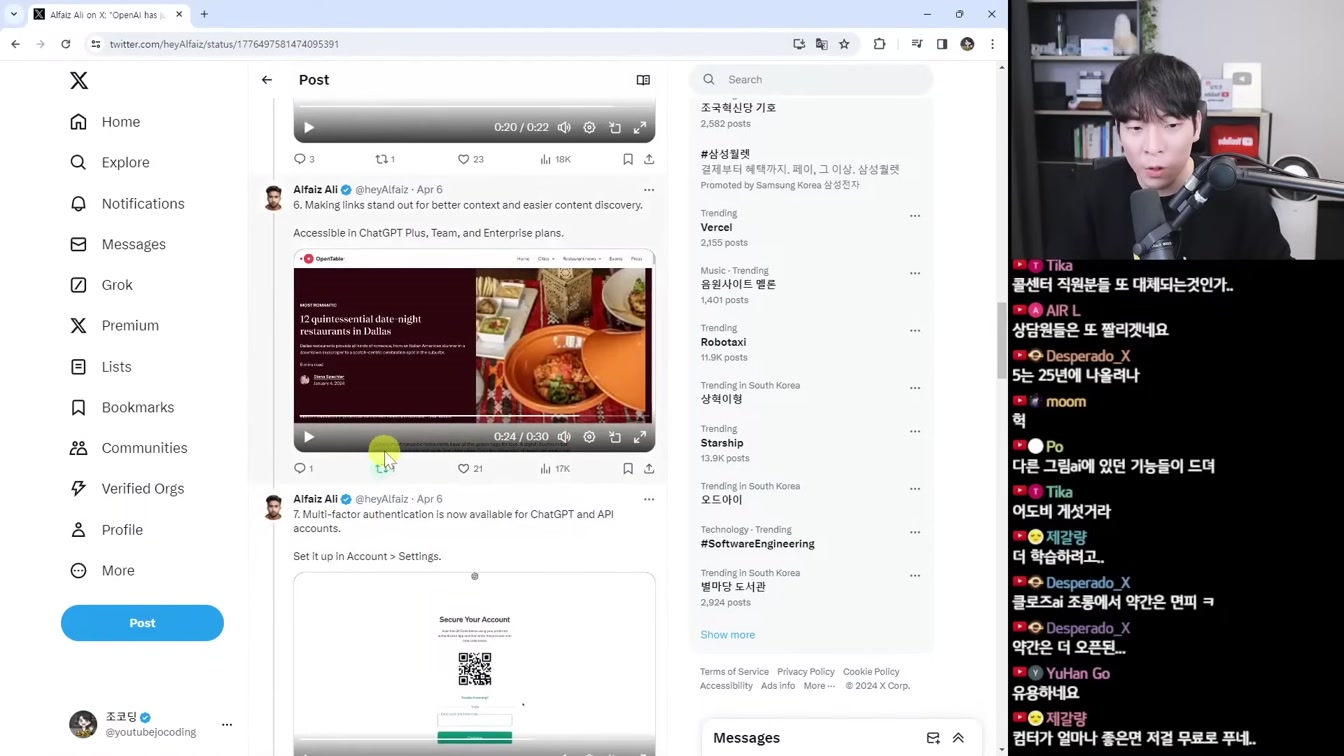Mute the top video volume
1344x756 pixels.
click(564, 128)
